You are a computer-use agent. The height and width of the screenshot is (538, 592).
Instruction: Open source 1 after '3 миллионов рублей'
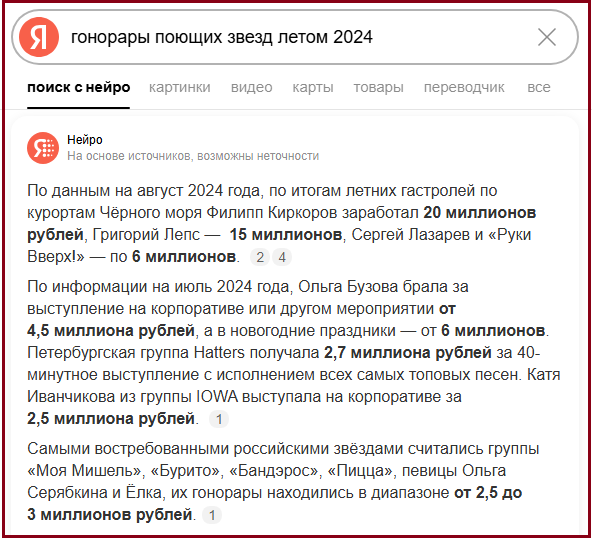[212, 515]
